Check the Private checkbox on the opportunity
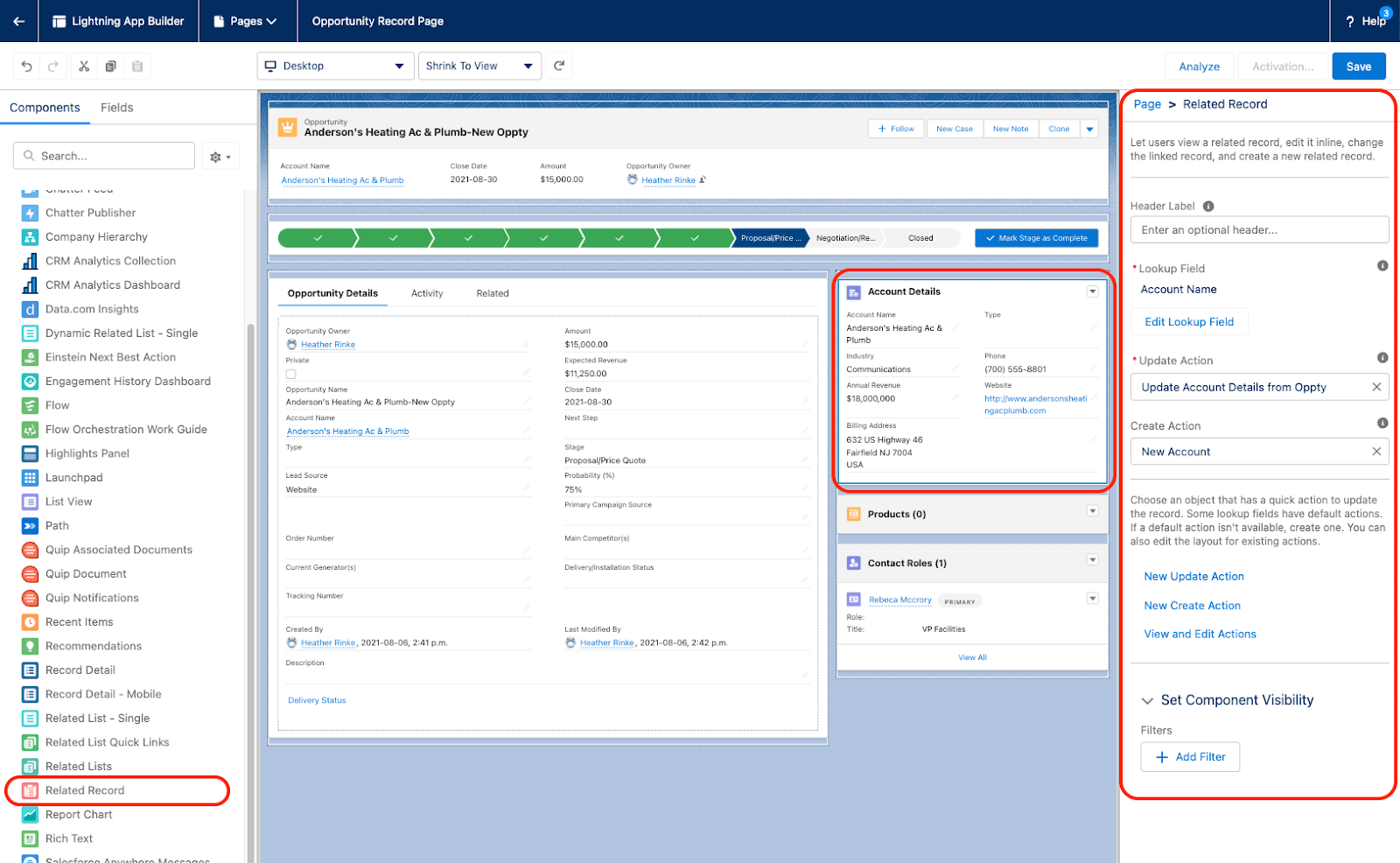Viewport: 1400px width, 863px height. tap(290, 374)
